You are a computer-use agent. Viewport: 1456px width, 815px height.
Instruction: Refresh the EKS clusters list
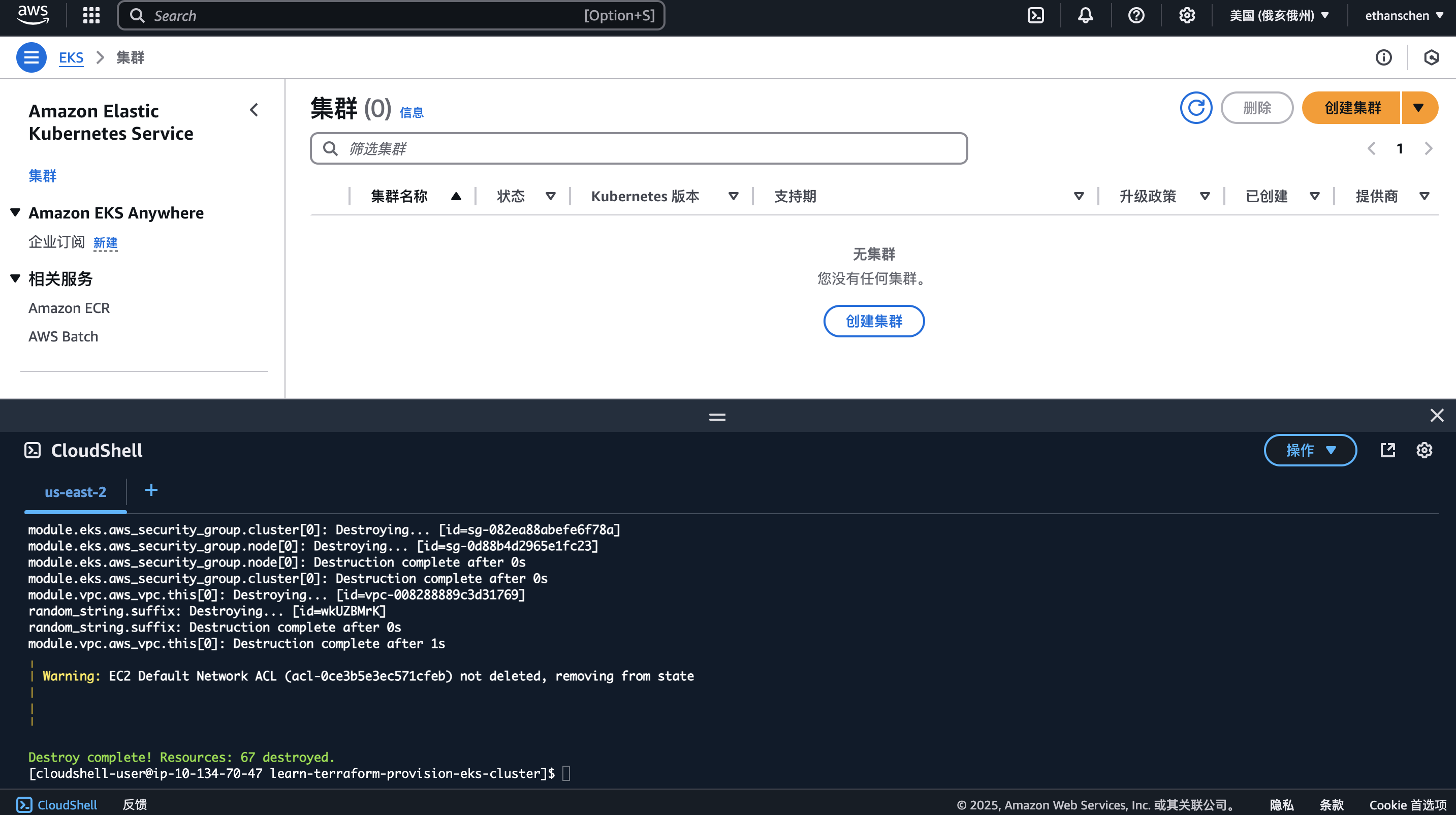coord(1196,107)
